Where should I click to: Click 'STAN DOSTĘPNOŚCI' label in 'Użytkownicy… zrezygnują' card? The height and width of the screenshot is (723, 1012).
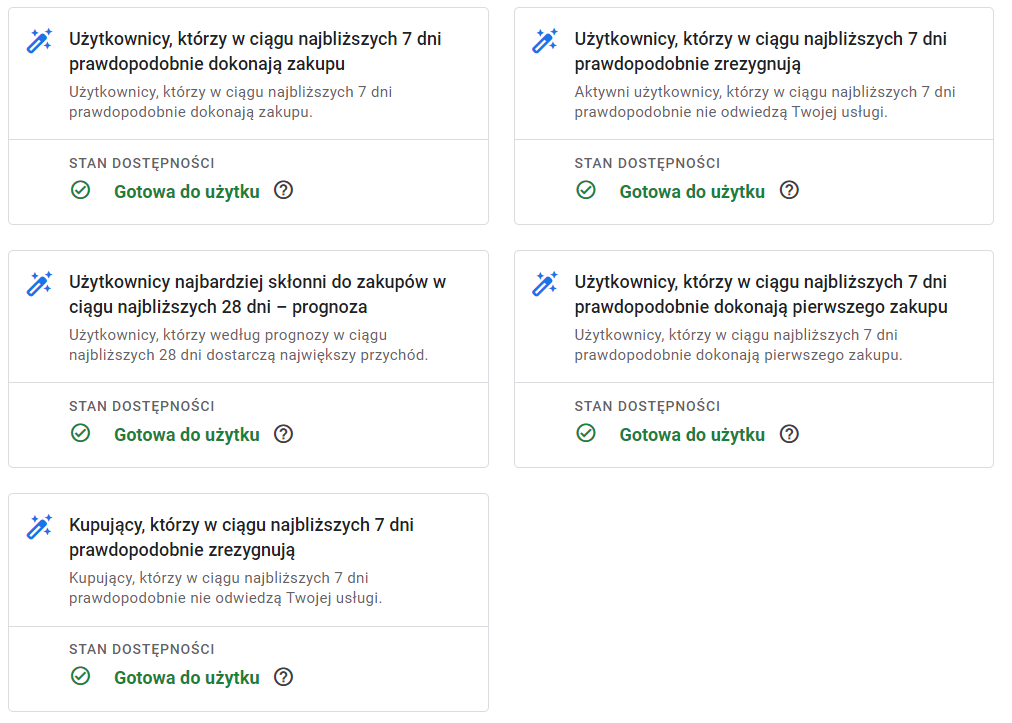[x=647, y=163]
